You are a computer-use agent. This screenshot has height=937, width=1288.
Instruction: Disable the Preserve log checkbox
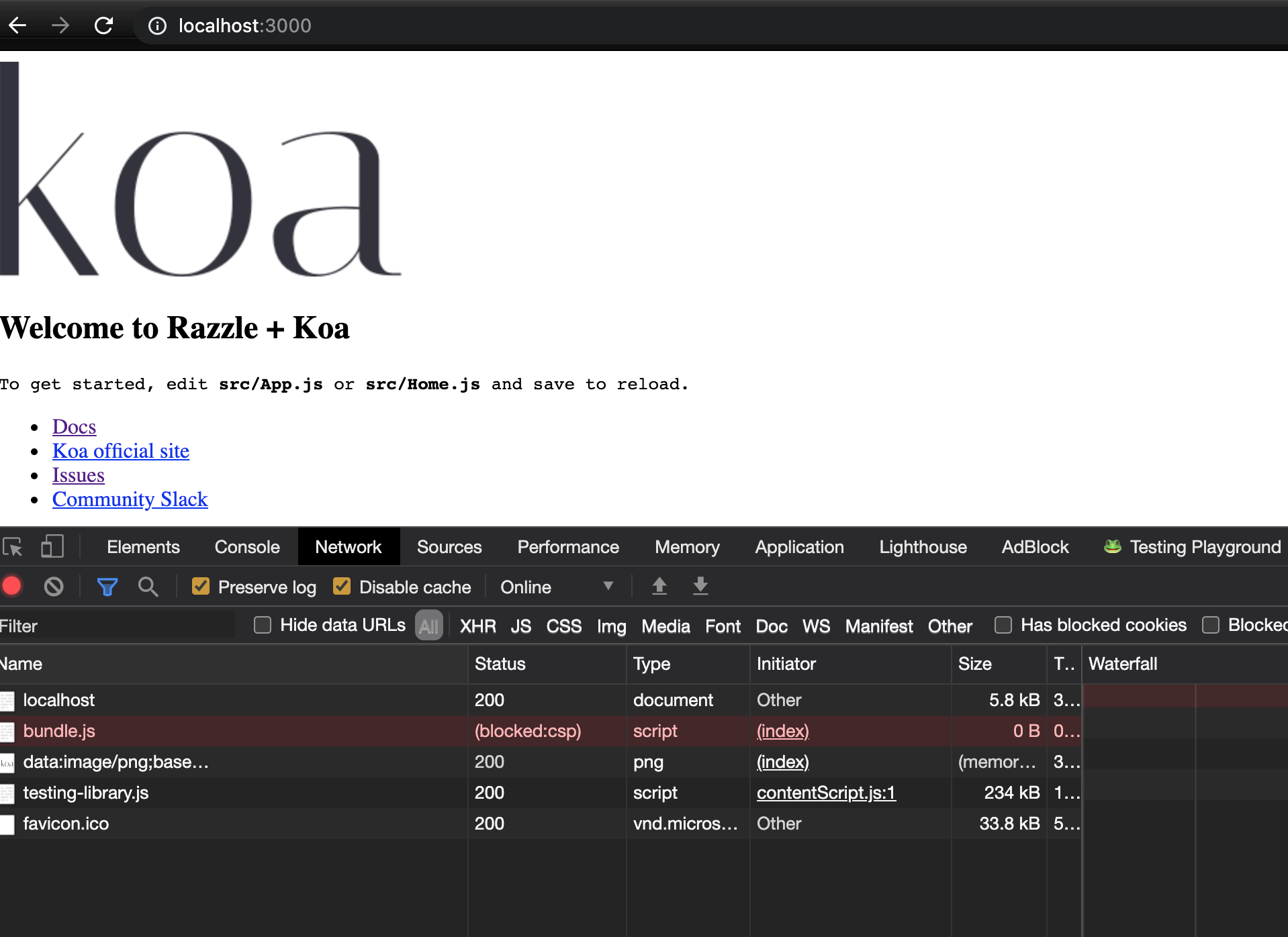[x=201, y=587]
